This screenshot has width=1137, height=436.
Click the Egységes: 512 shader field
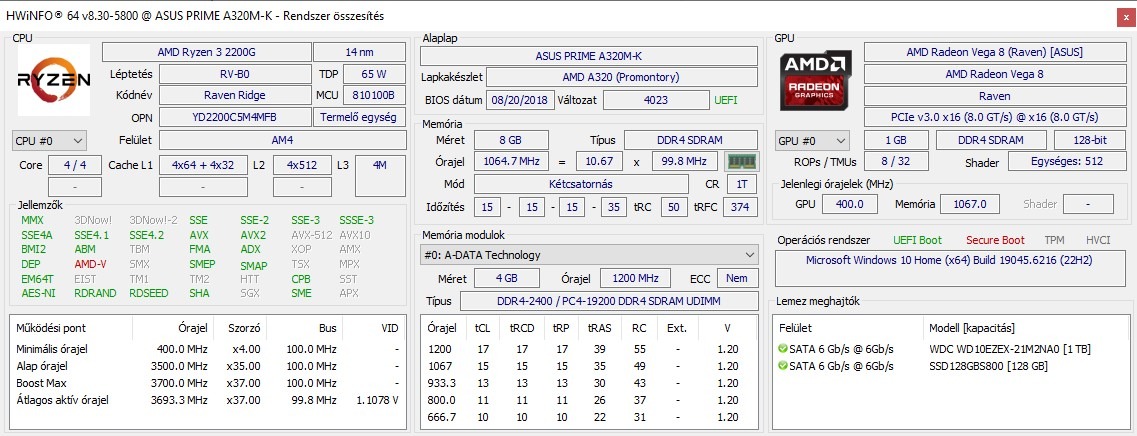pyautogui.click(x=1067, y=163)
